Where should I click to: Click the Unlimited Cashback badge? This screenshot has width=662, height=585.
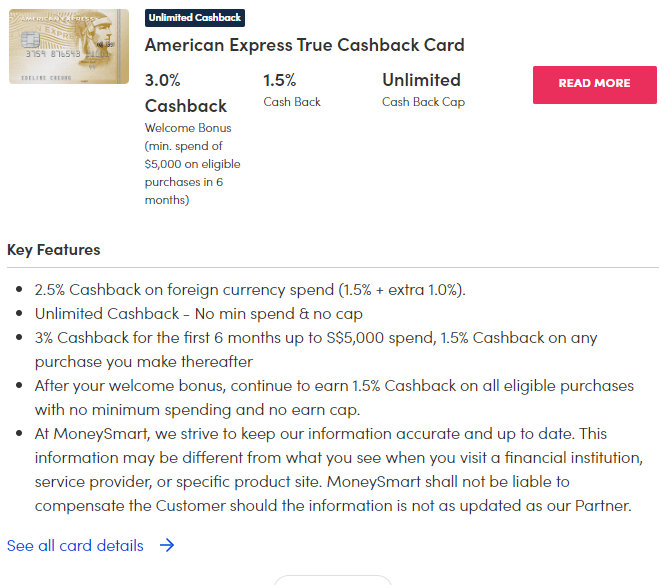coord(195,18)
